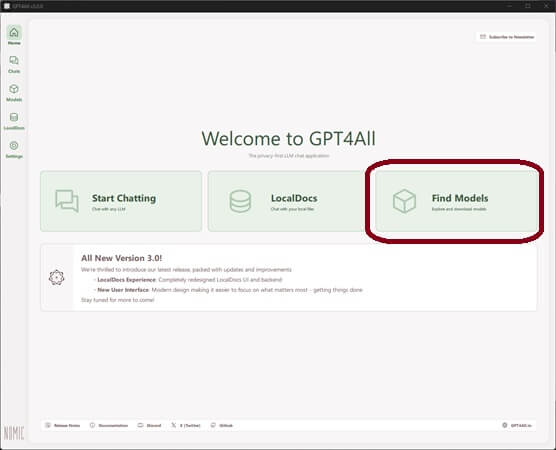
Task: Open GitHub link in footer
Action: click(222, 425)
